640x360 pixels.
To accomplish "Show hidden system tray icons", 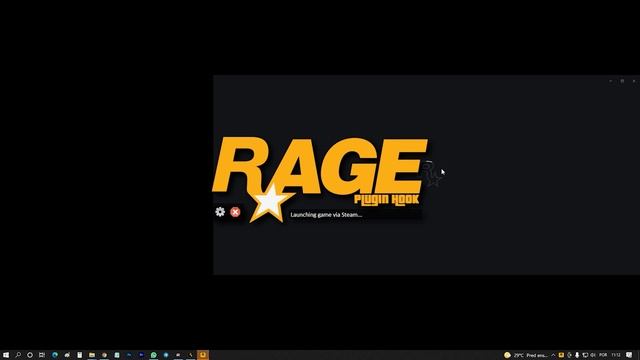I will (553, 355).
